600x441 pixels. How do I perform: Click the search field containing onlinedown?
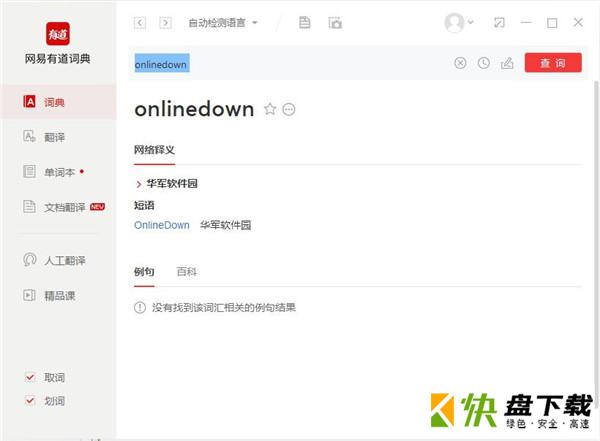tap(291, 64)
